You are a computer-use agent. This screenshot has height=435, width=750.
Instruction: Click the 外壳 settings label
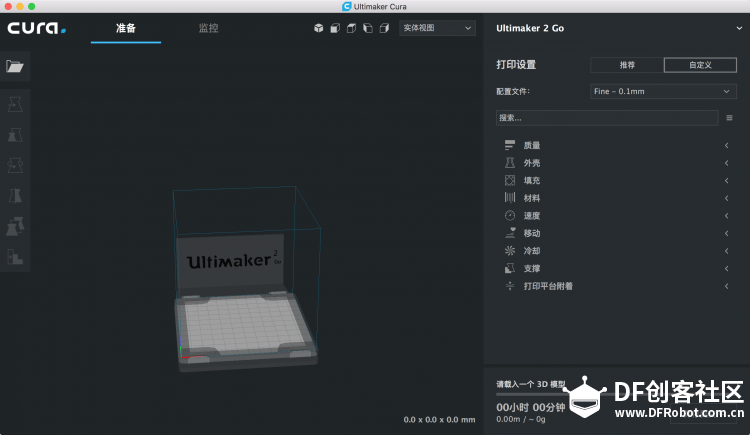pyautogui.click(x=531, y=163)
